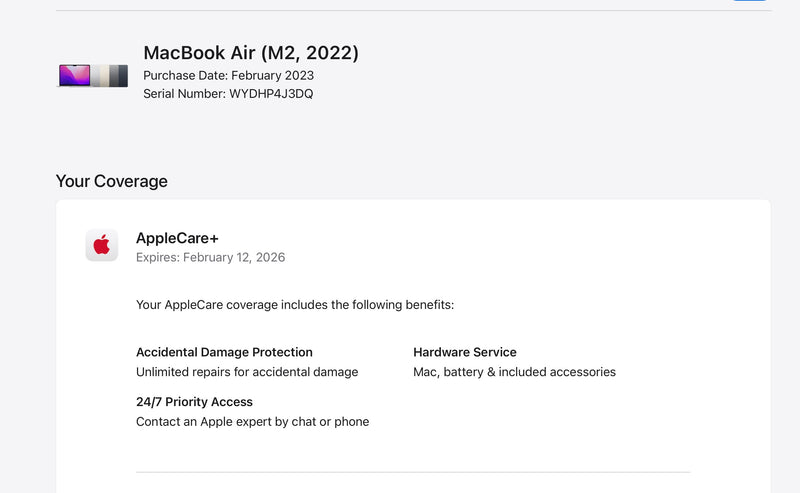The width and height of the screenshot is (800, 493).
Task: Click the MacBook Air (M2, 2022) title
Action: point(251,53)
